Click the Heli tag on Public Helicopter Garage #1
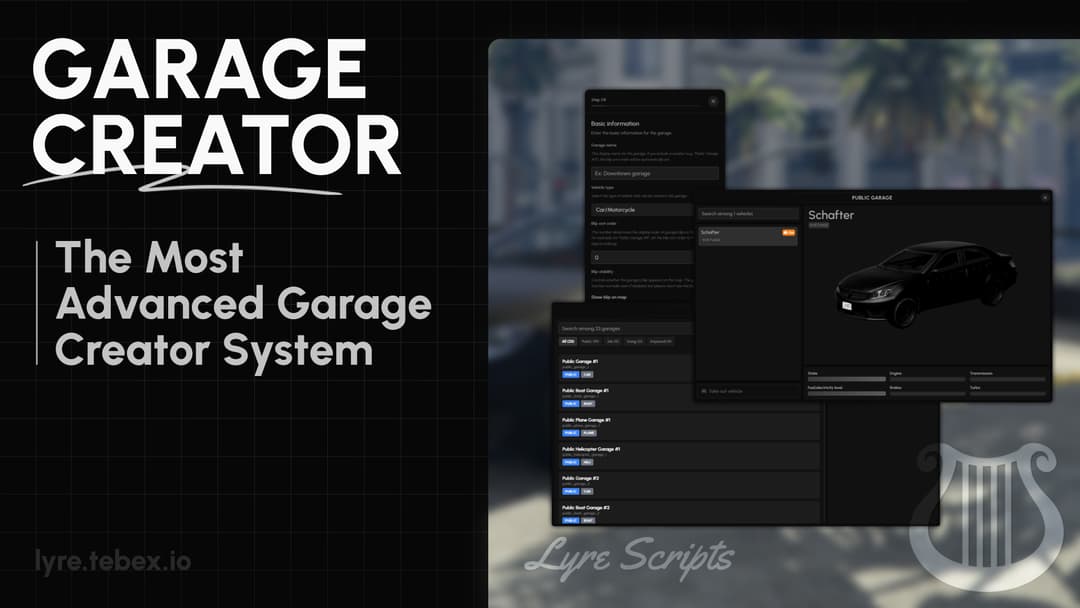 (588, 462)
